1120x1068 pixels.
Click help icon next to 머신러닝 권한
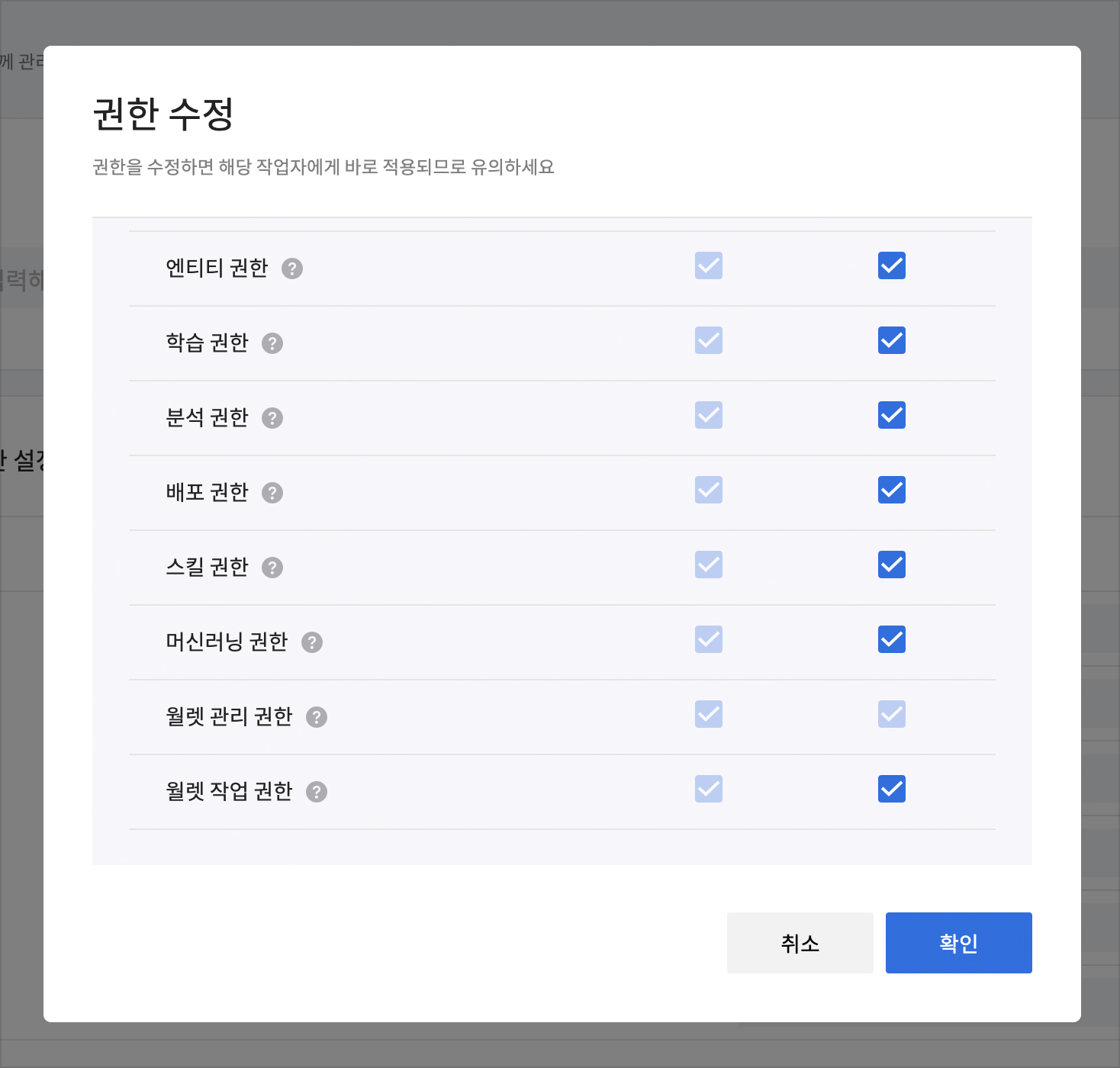312,642
